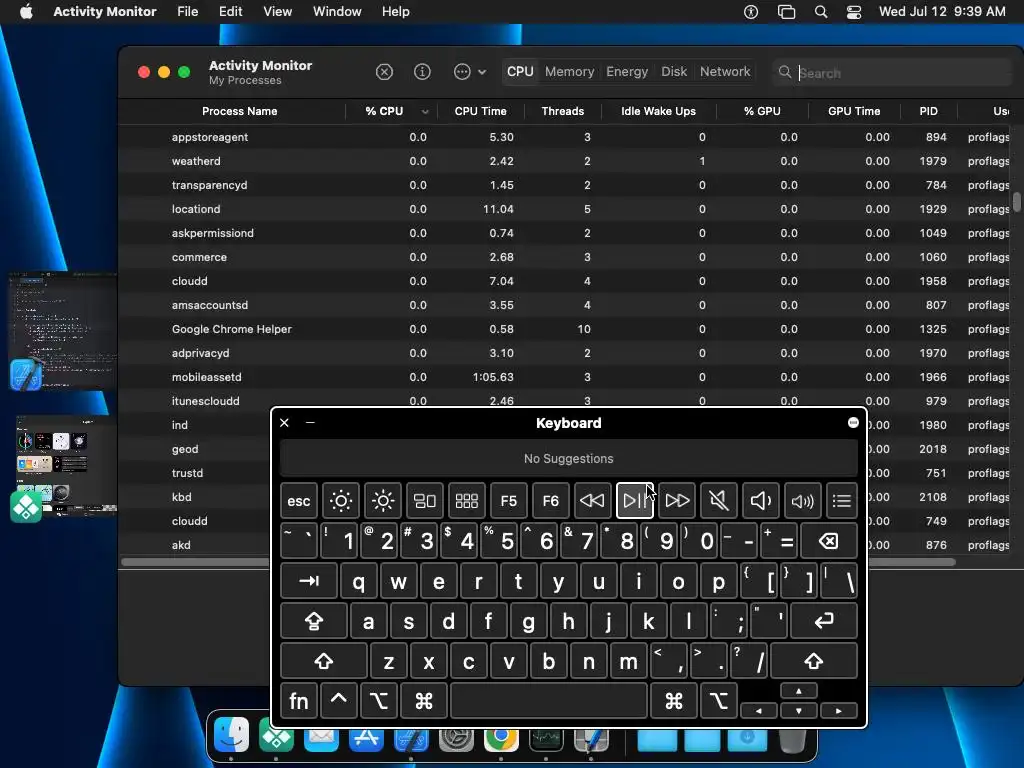Tap the mute key on the virtual keyboard
This screenshot has width=1024, height=768.
[718, 501]
